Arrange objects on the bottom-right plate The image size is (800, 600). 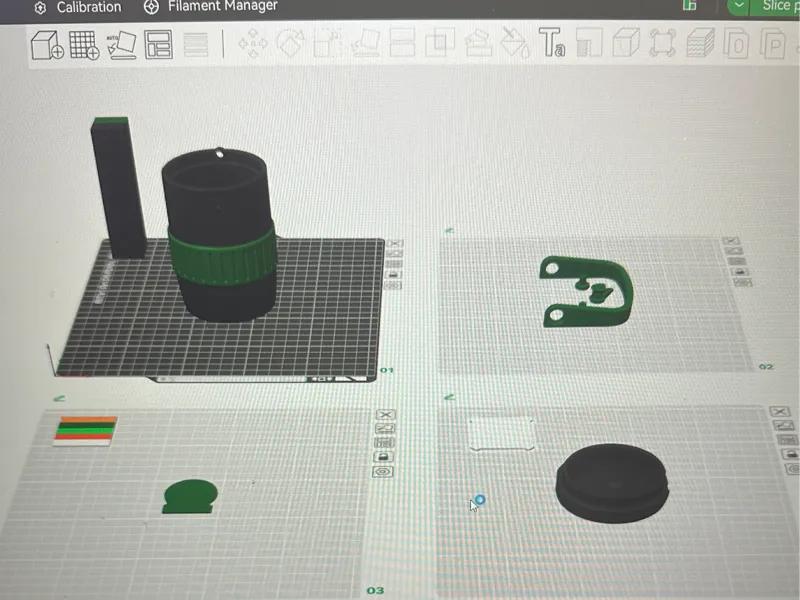(x=787, y=439)
